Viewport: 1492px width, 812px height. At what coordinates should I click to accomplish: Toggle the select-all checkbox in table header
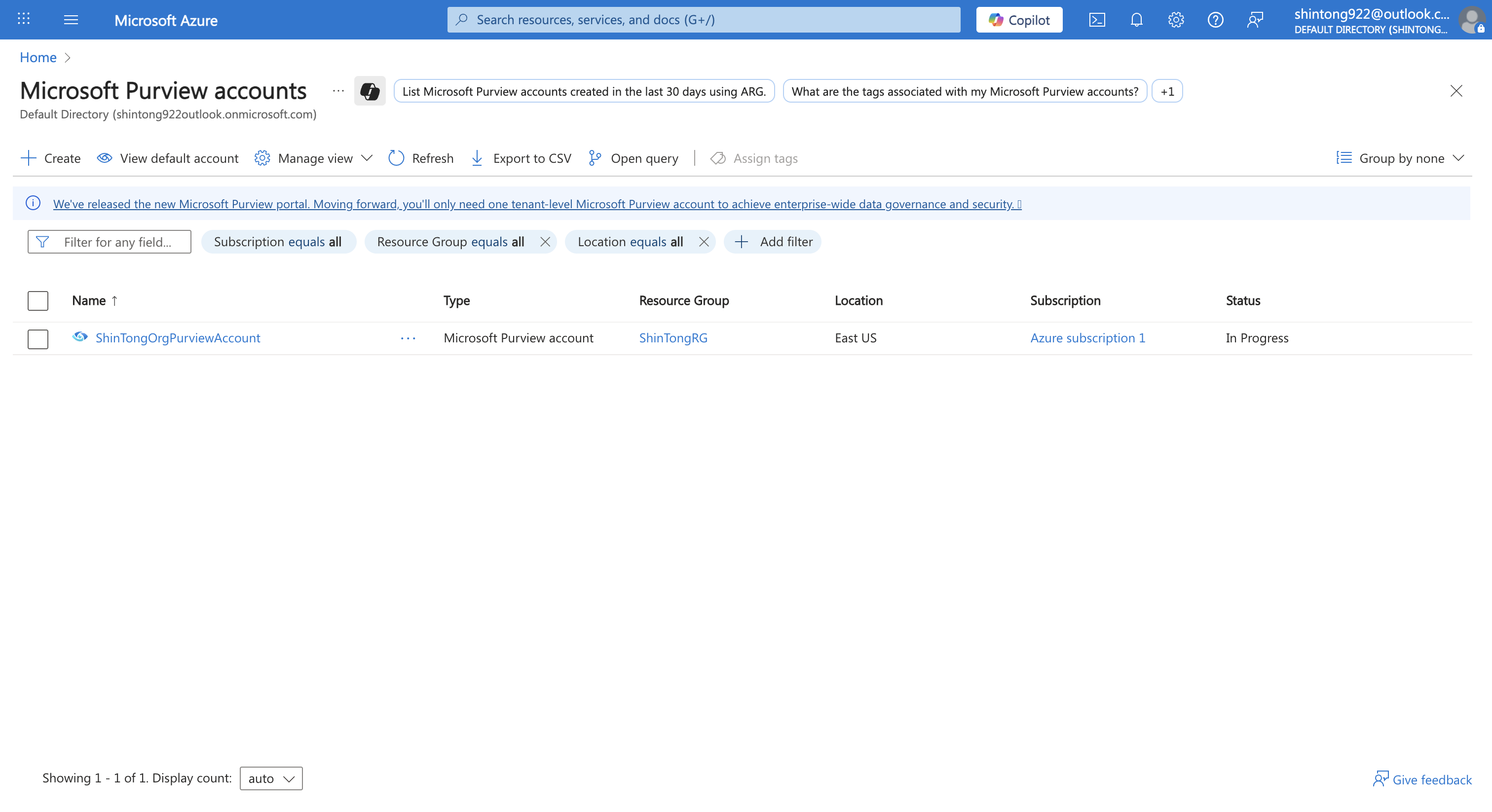37,300
